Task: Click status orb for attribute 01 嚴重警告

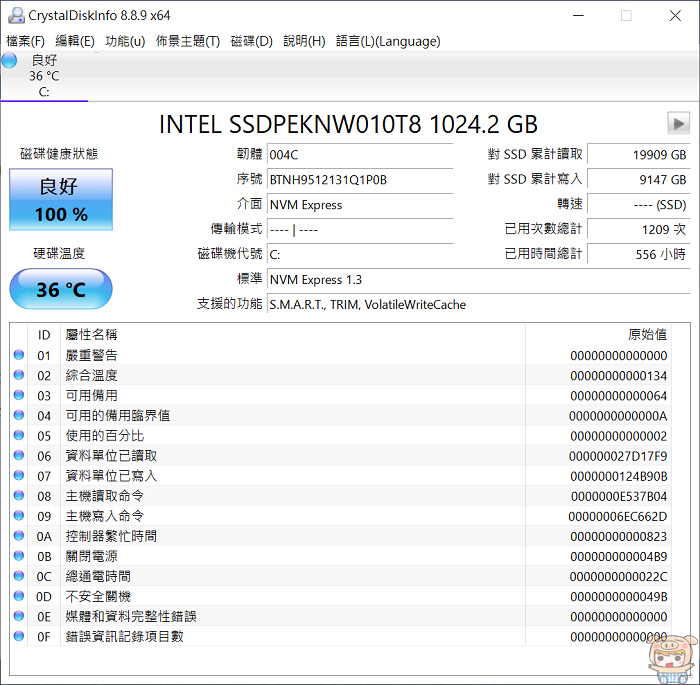Action: tap(19, 356)
